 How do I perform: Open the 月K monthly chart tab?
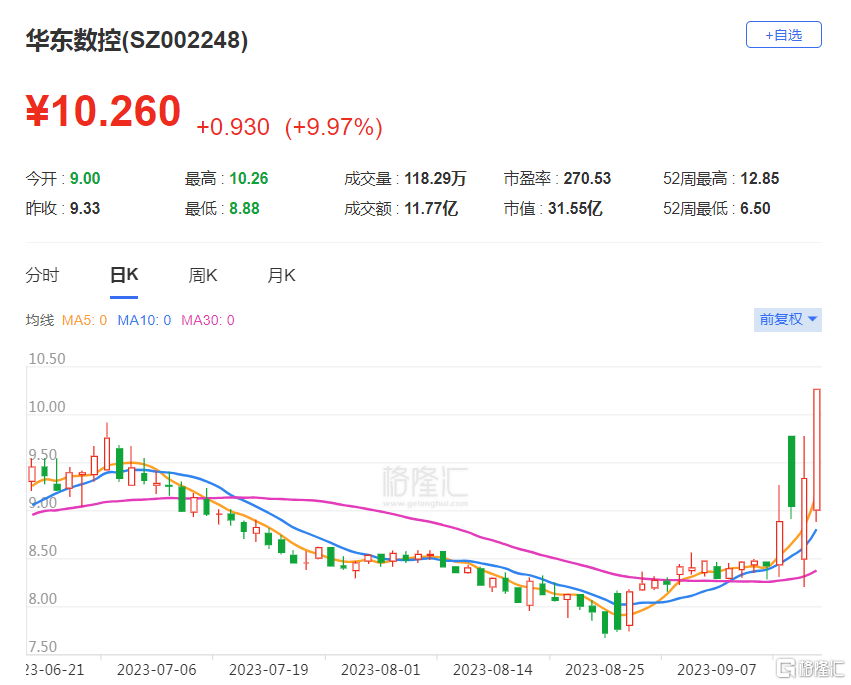(x=281, y=275)
